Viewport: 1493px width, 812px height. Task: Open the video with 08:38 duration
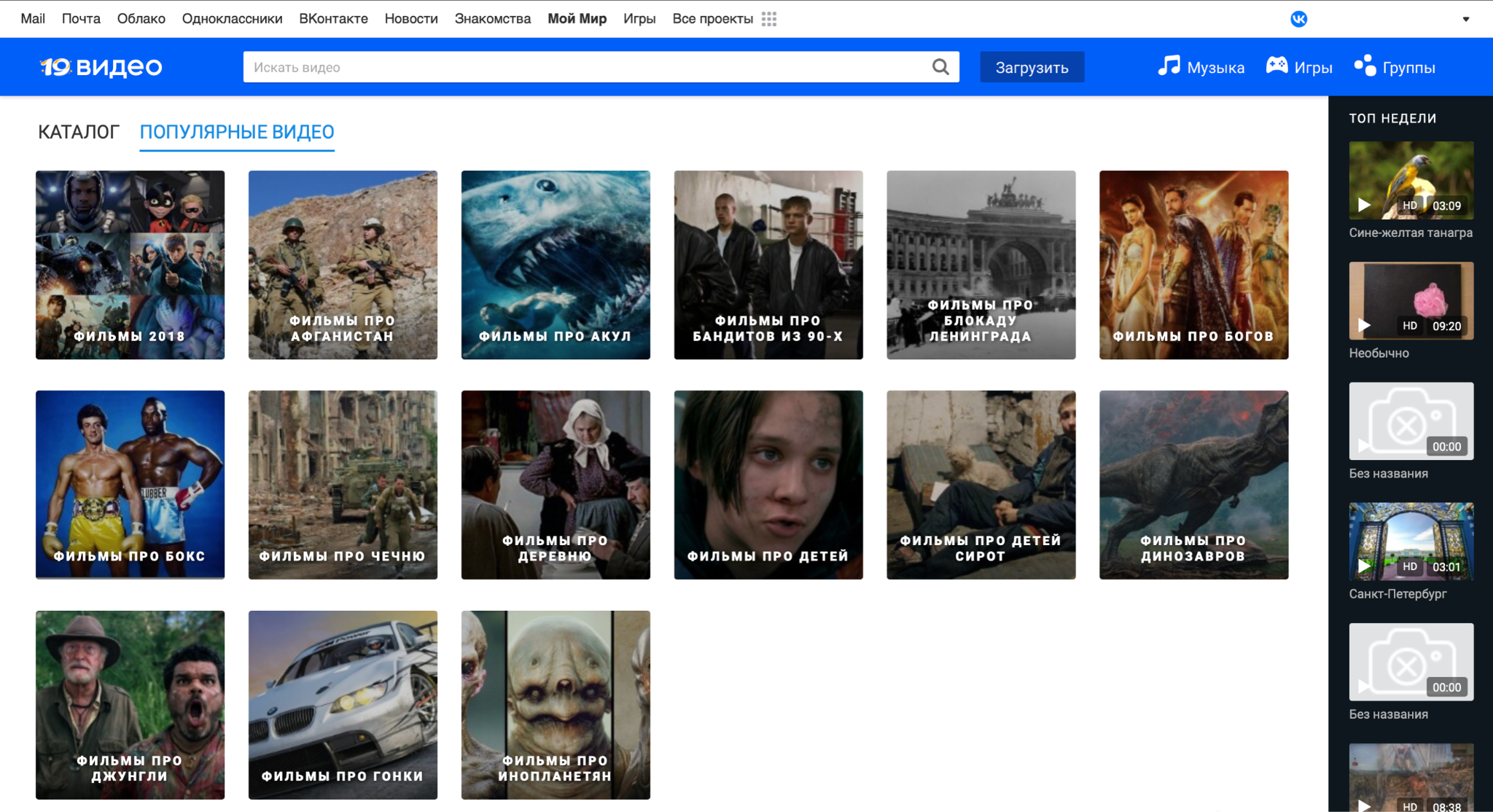coord(1411,778)
